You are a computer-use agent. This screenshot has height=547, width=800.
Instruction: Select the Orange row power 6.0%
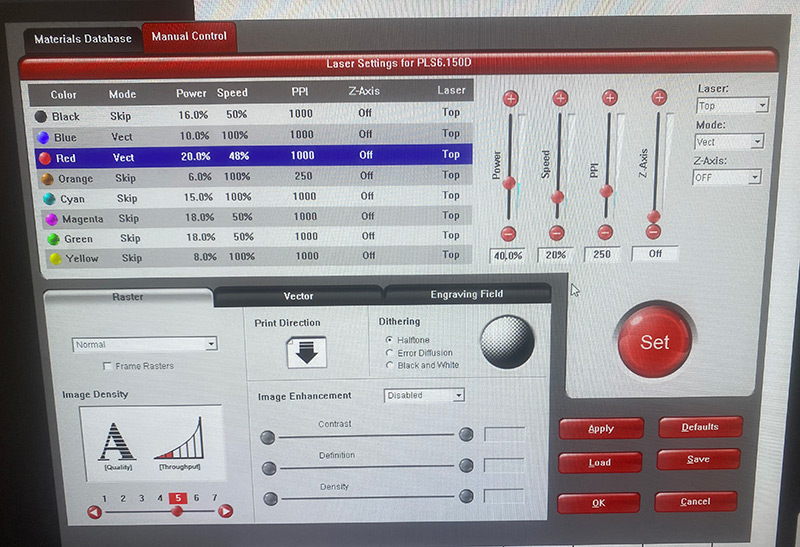[200, 177]
